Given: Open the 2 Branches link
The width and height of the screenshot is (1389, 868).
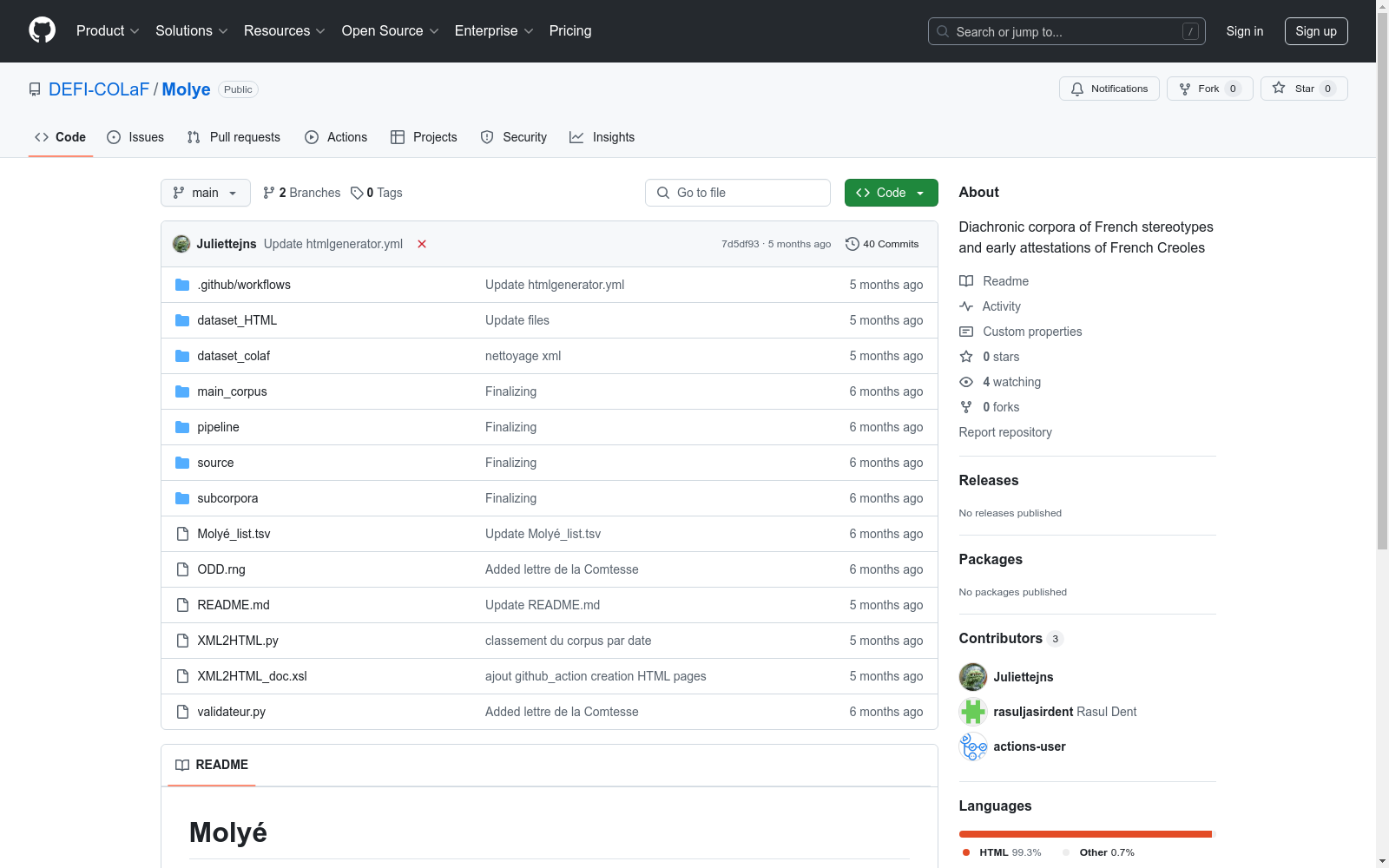Looking at the screenshot, I should coord(302,193).
